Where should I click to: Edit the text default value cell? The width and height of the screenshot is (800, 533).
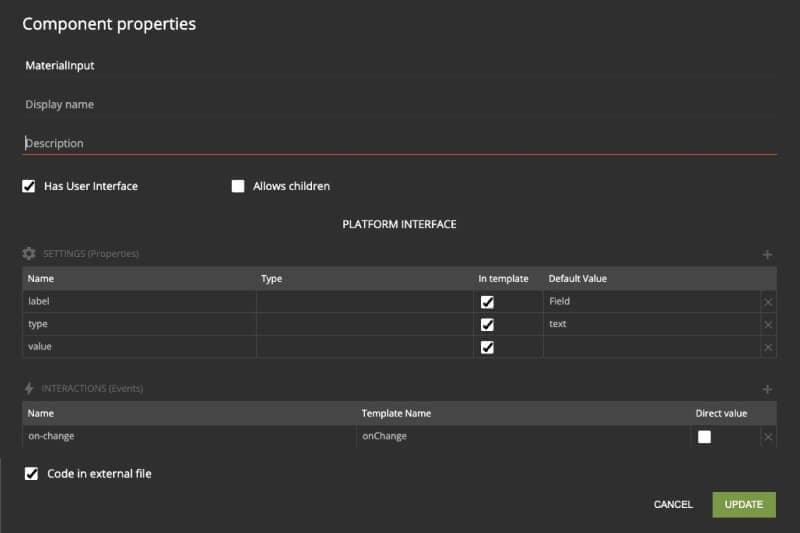652,324
